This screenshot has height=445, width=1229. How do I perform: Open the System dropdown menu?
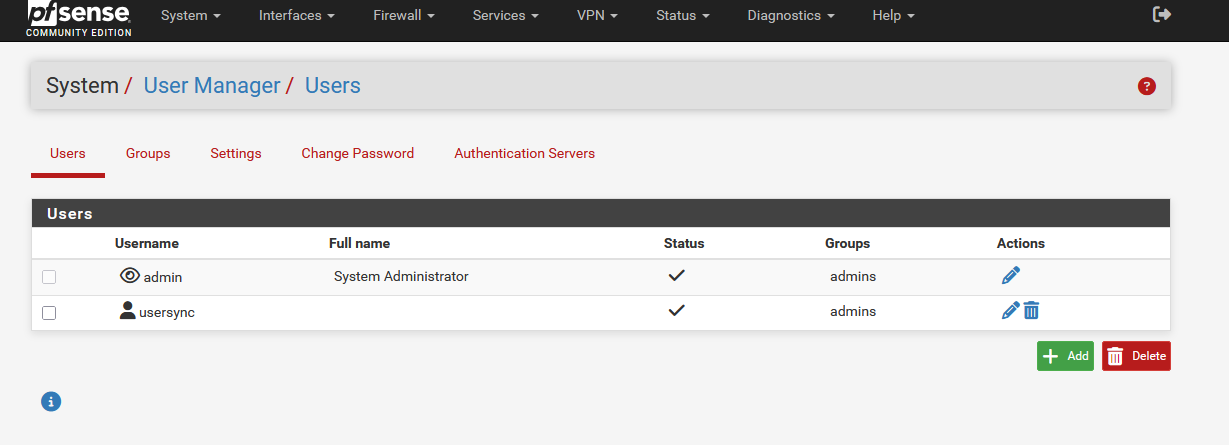point(190,16)
